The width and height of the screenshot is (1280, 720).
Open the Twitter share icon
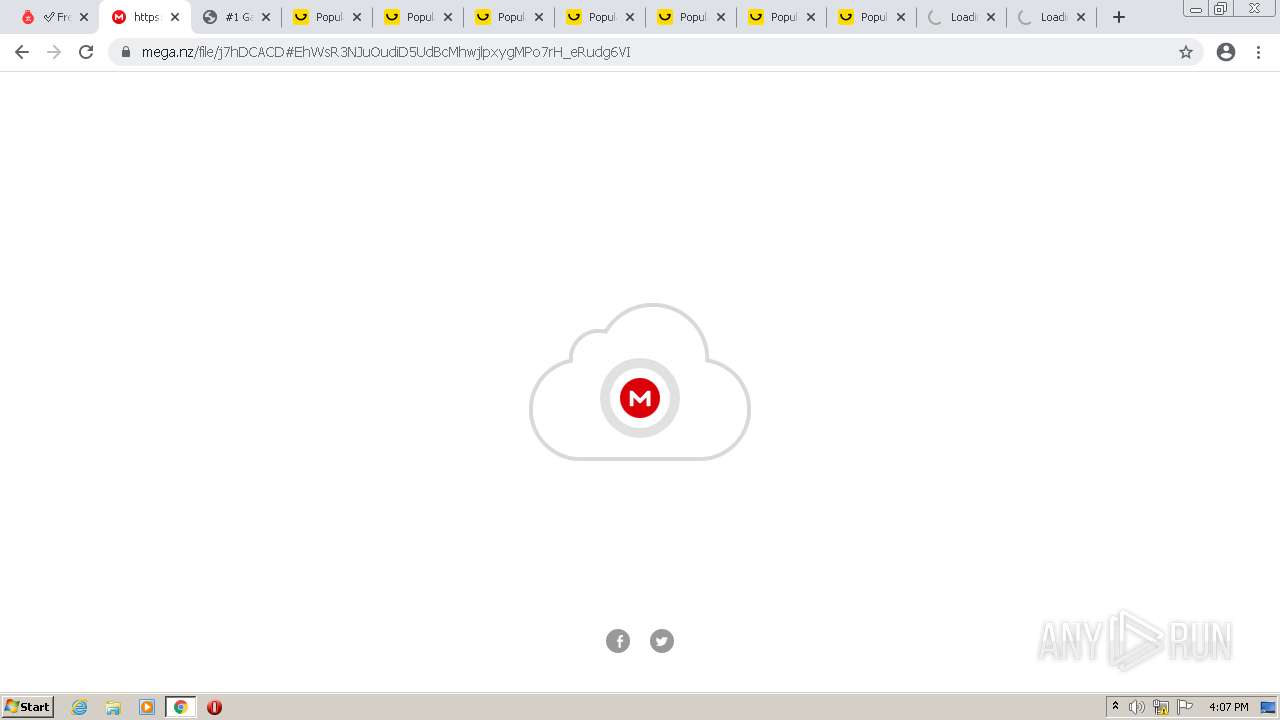tap(662, 641)
